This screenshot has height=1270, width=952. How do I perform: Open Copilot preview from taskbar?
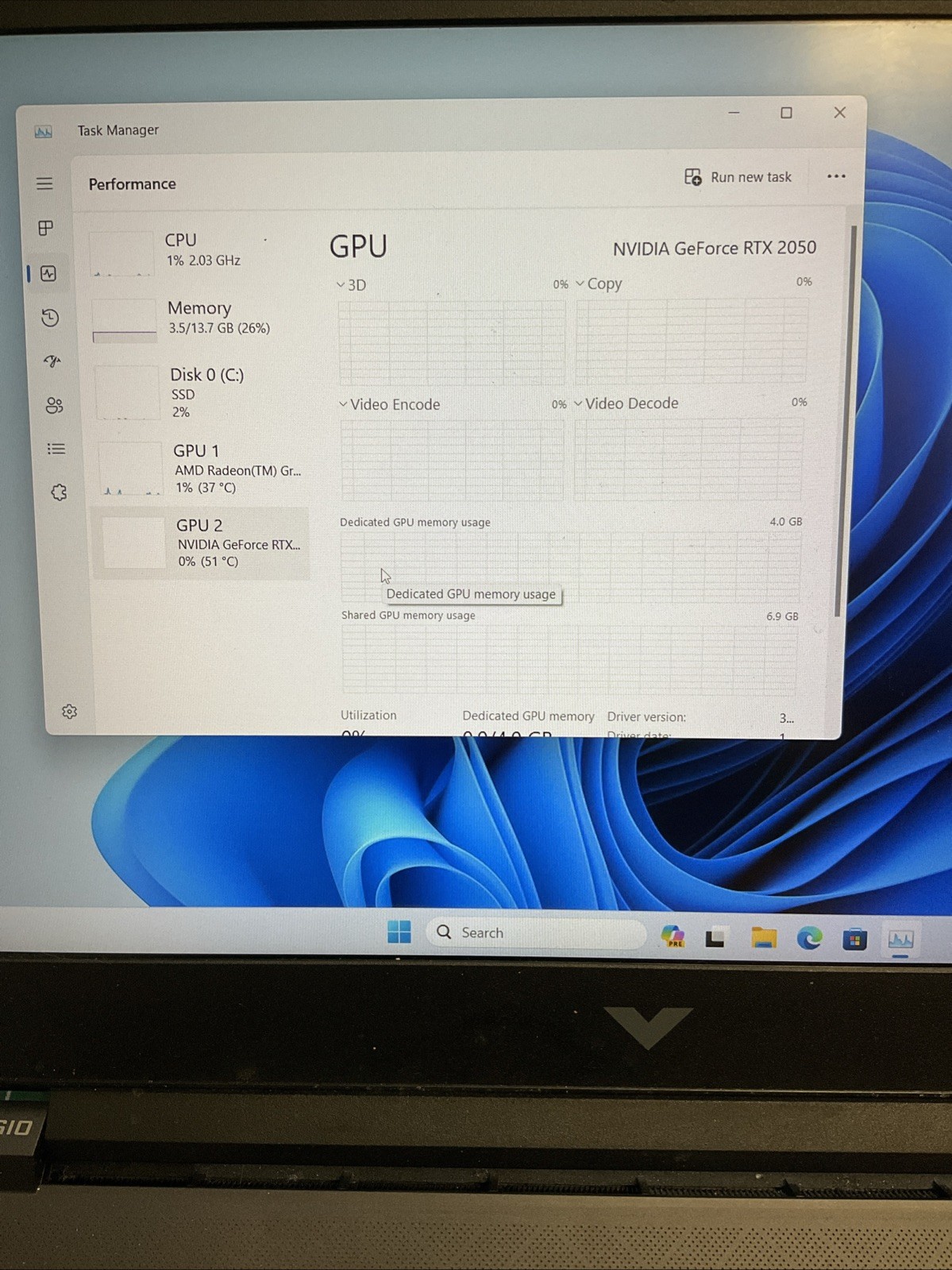(673, 936)
